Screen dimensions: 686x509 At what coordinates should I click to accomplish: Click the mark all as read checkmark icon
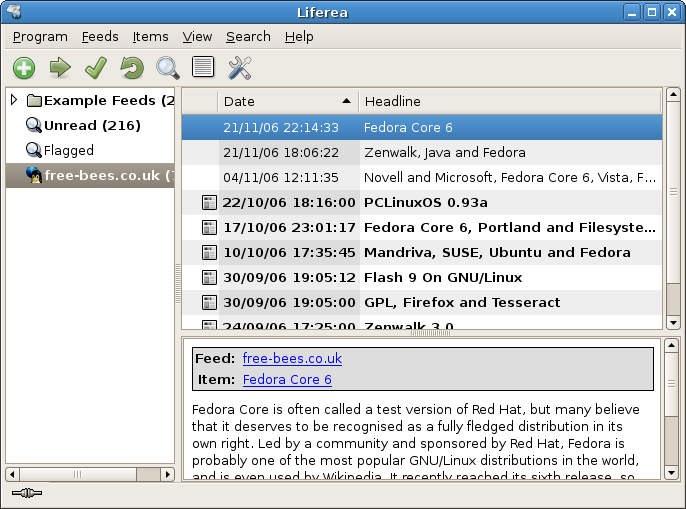pyautogui.click(x=96, y=68)
